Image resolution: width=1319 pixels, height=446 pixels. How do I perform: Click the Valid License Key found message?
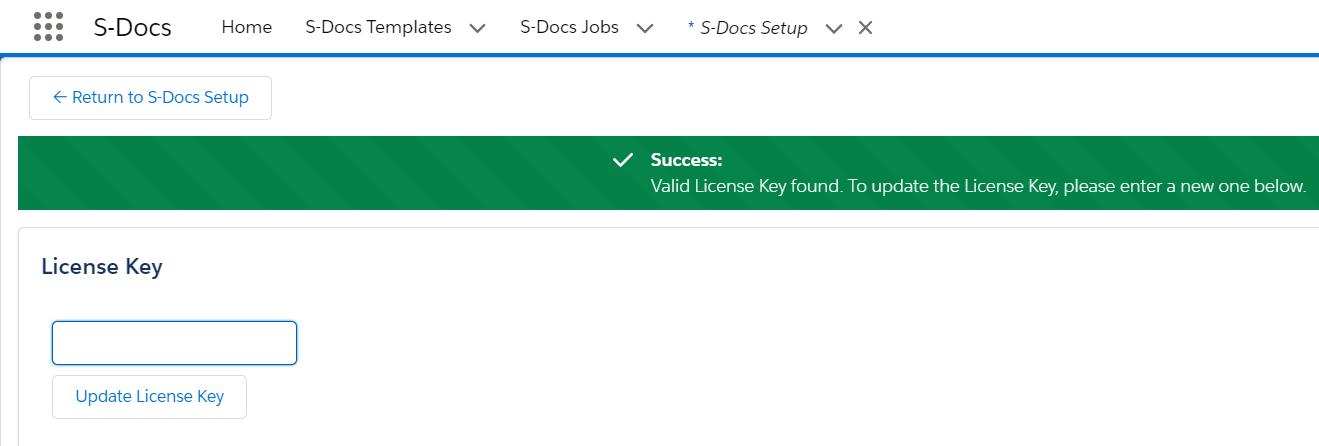(x=978, y=186)
